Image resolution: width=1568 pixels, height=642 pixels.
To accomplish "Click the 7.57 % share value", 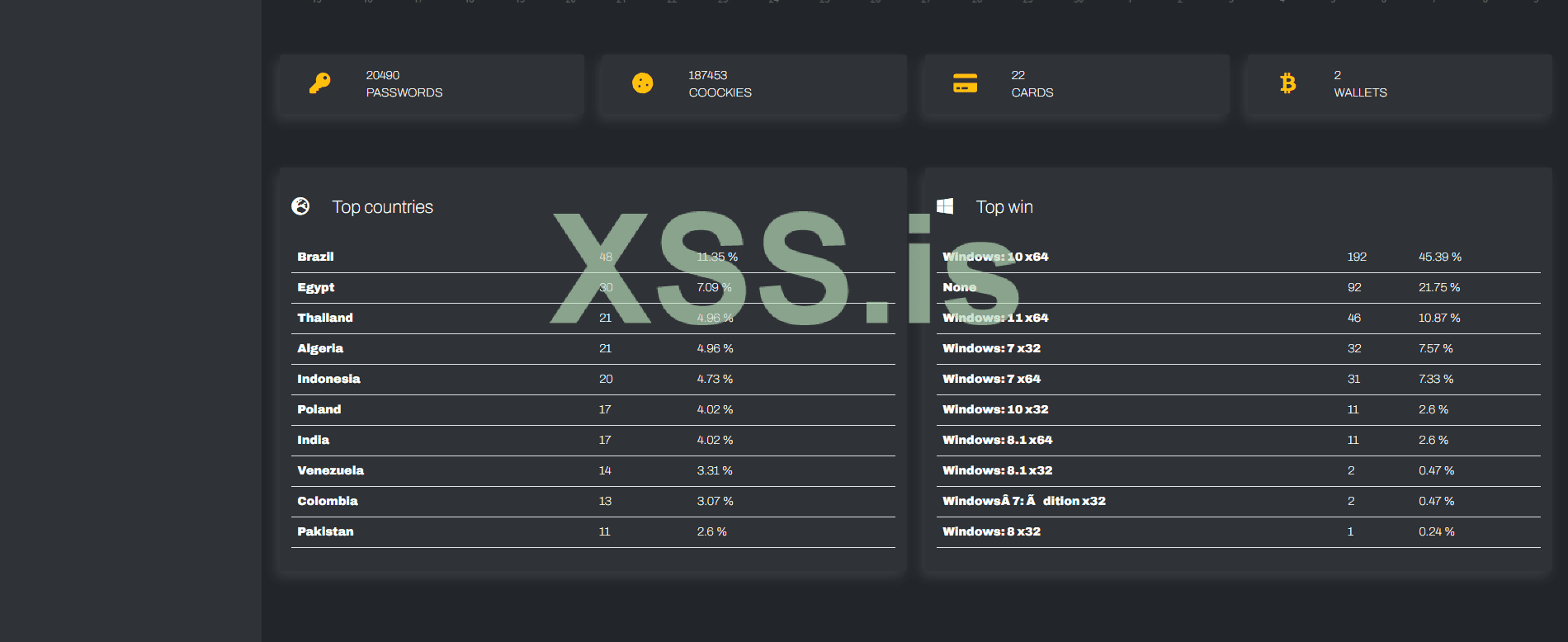I will [x=1436, y=348].
